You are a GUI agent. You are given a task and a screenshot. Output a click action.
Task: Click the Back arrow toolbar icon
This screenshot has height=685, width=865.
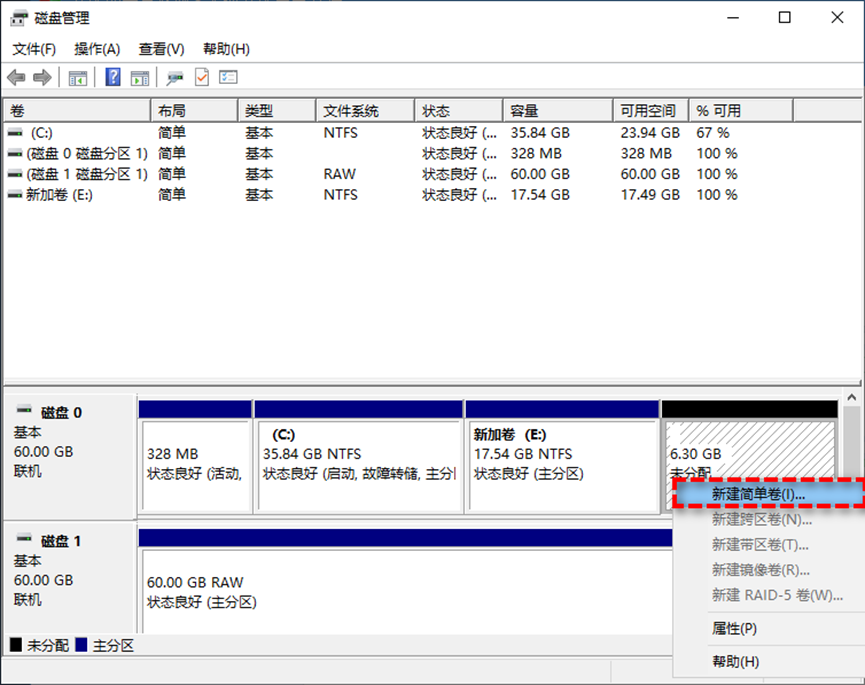(x=17, y=78)
